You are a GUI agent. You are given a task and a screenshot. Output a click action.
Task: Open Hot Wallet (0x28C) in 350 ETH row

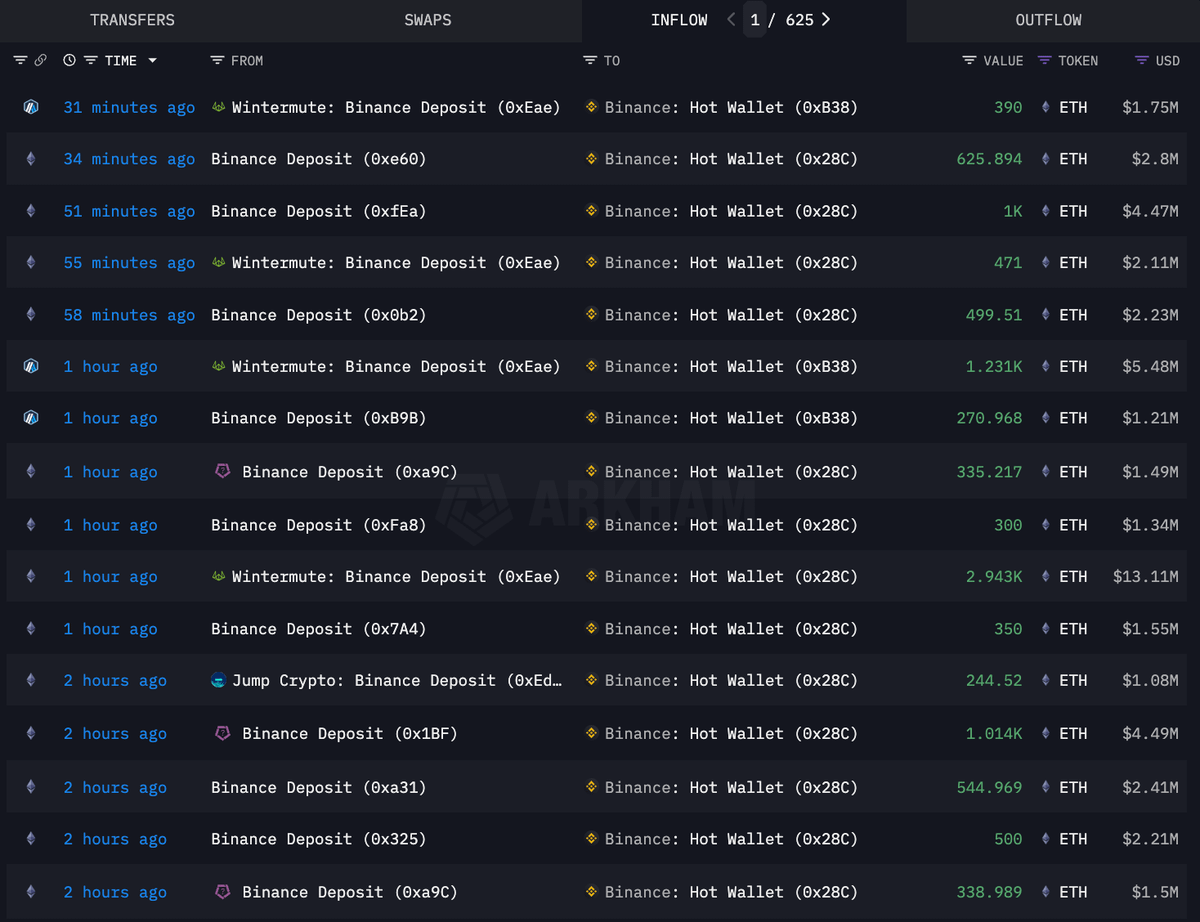774,629
